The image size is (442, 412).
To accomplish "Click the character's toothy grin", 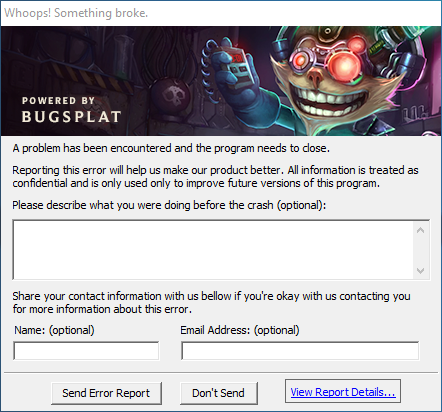I will pyautogui.click(x=327, y=102).
